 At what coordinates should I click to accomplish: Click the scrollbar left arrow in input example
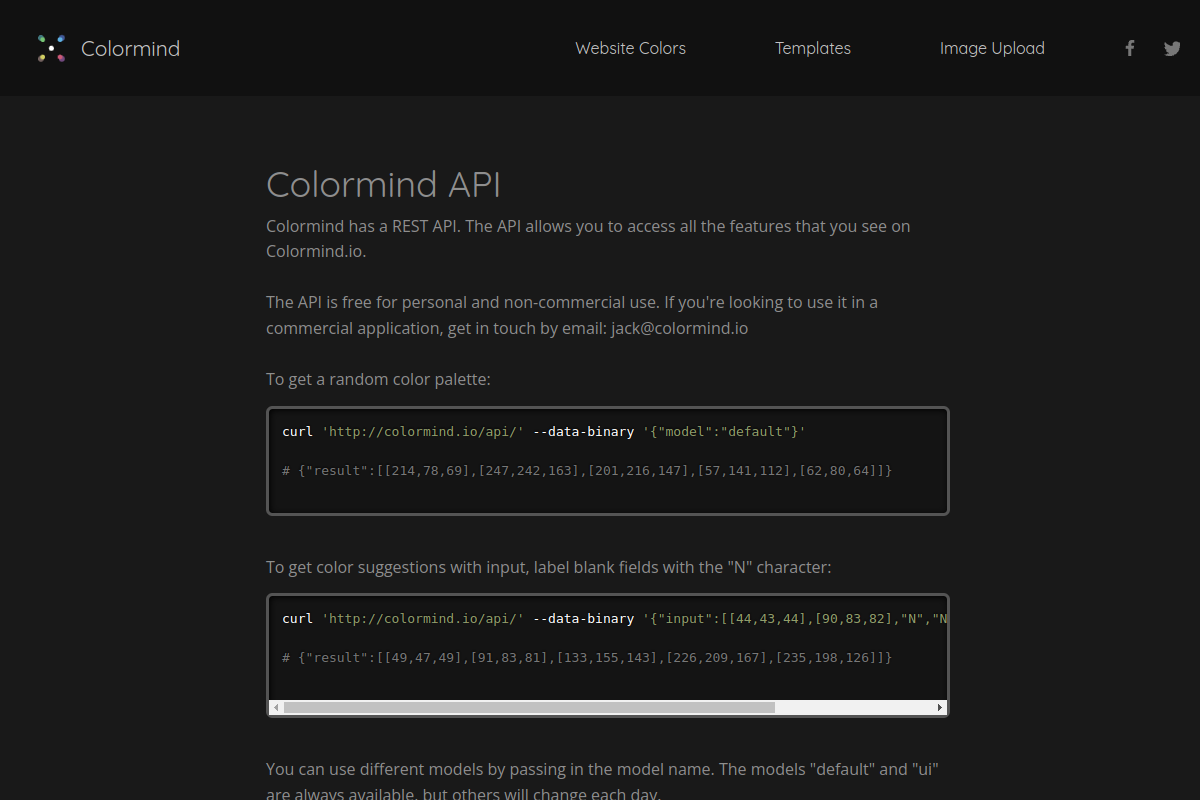click(x=277, y=707)
